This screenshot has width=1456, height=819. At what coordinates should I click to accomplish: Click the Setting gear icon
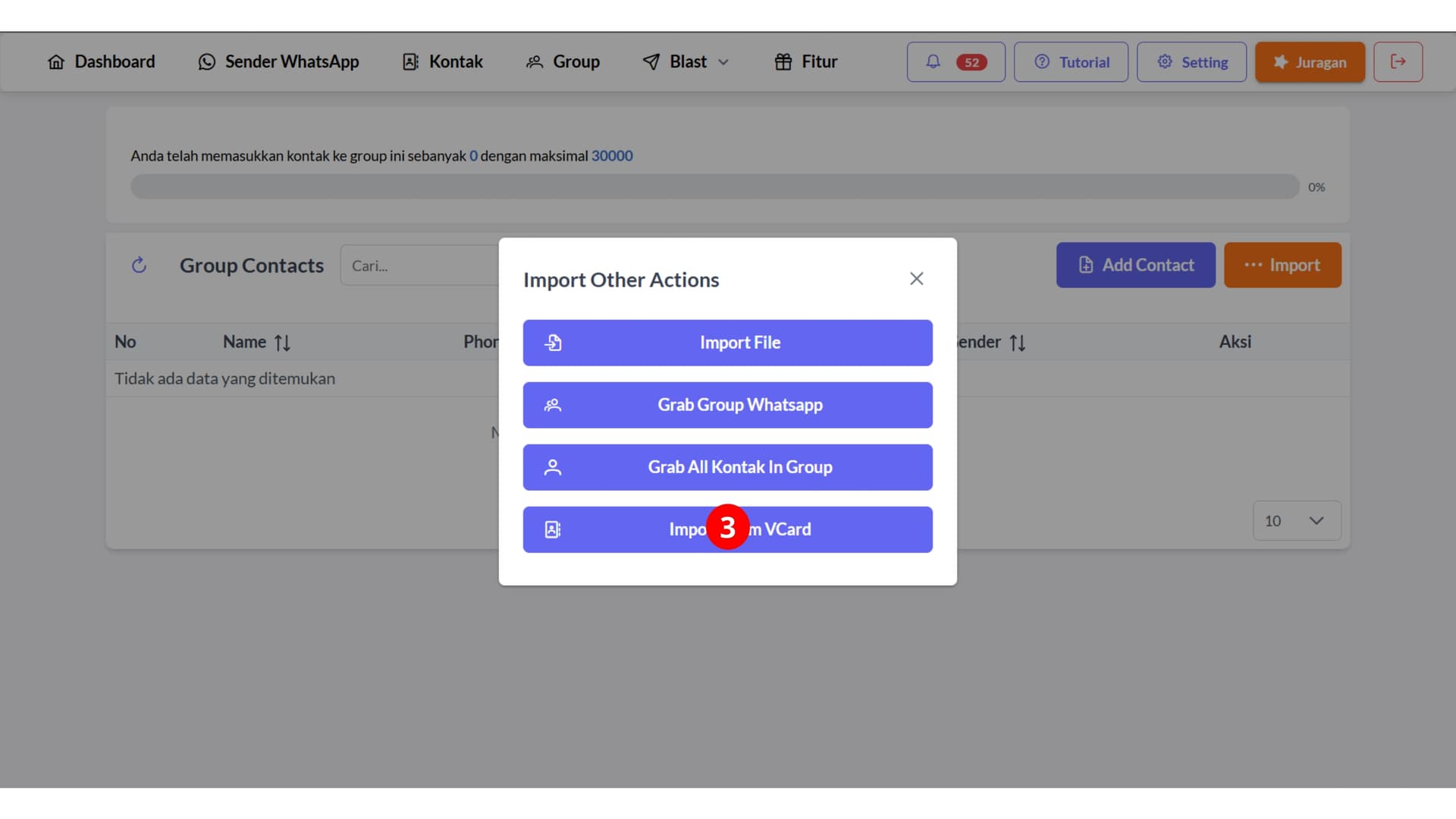coord(1165,61)
